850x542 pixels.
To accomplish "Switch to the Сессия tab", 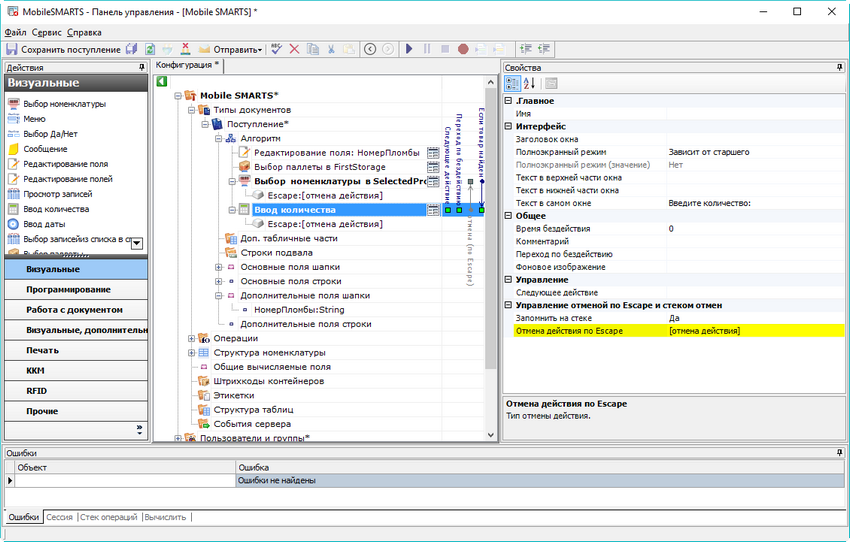I will coord(59,517).
